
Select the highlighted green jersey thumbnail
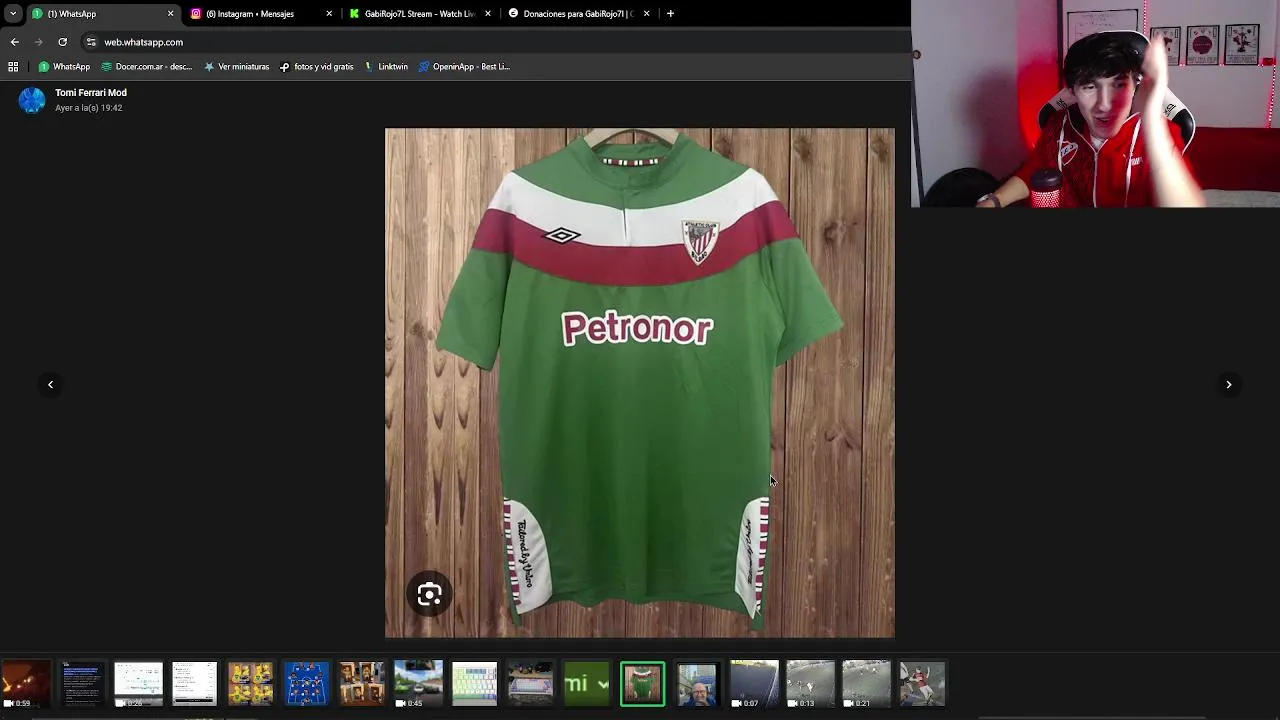tap(642, 685)
